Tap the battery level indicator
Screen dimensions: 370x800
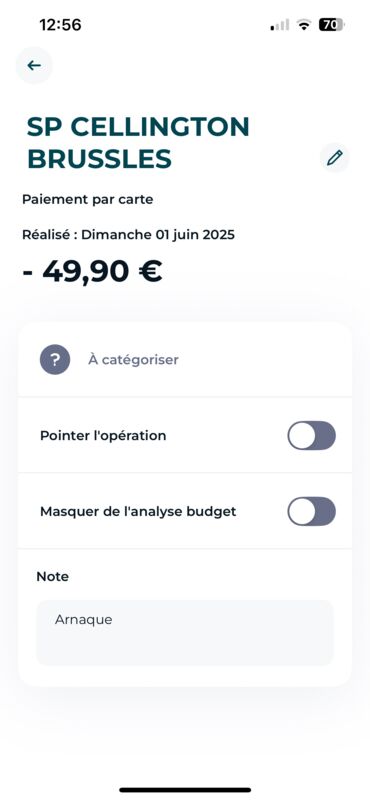(x=332, y=24)
